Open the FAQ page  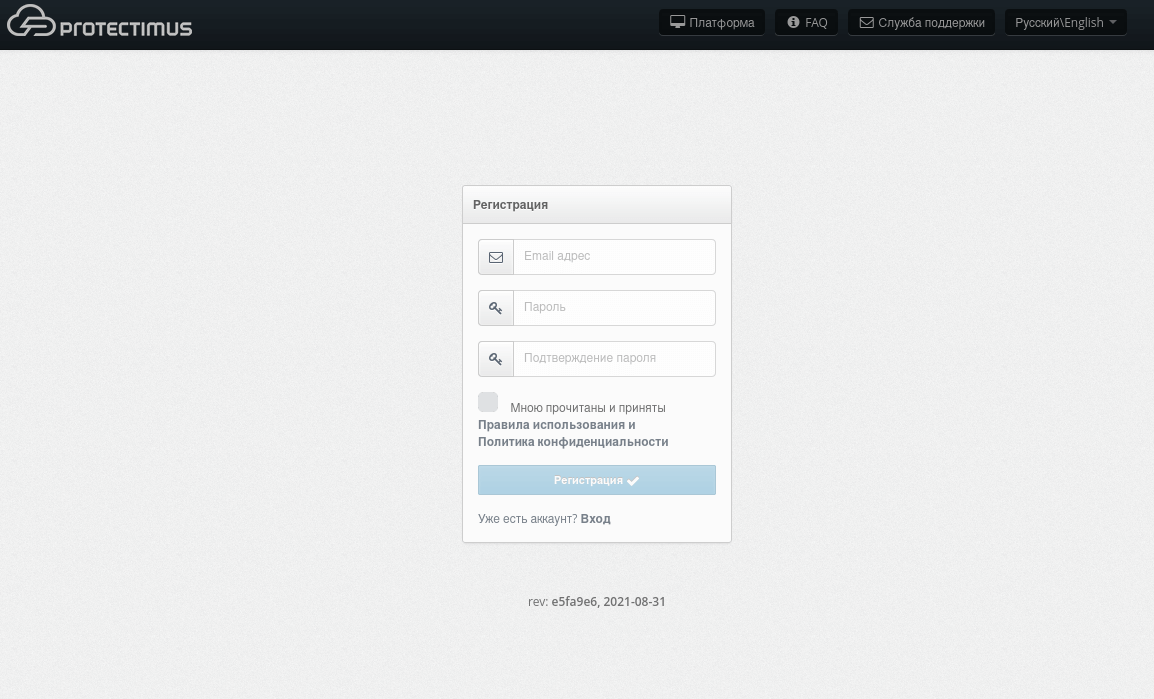click(x=807, y=22)
